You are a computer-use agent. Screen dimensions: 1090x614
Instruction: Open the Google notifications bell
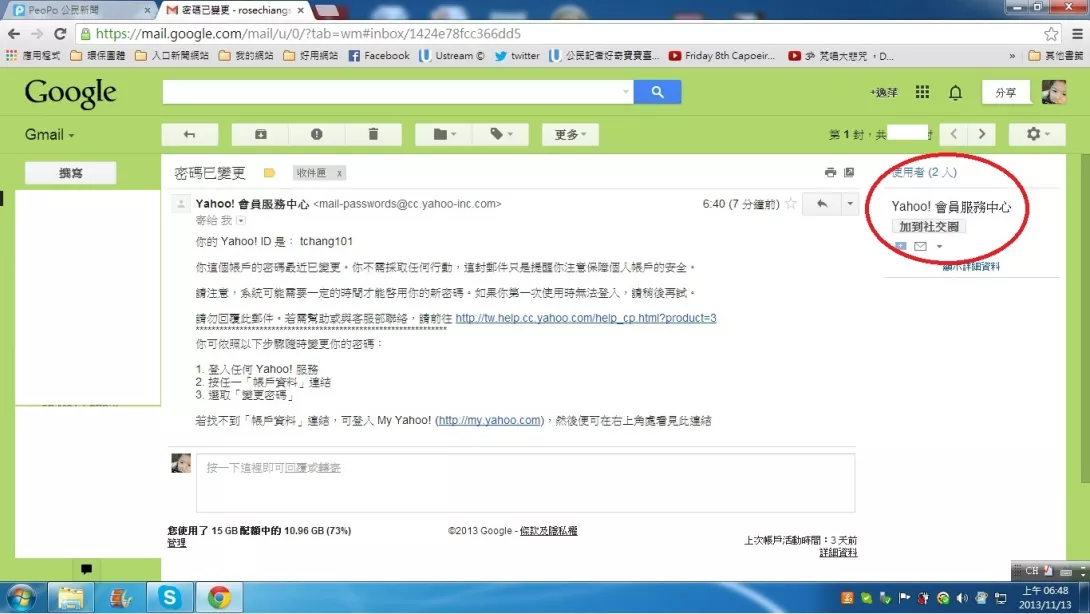956,92
